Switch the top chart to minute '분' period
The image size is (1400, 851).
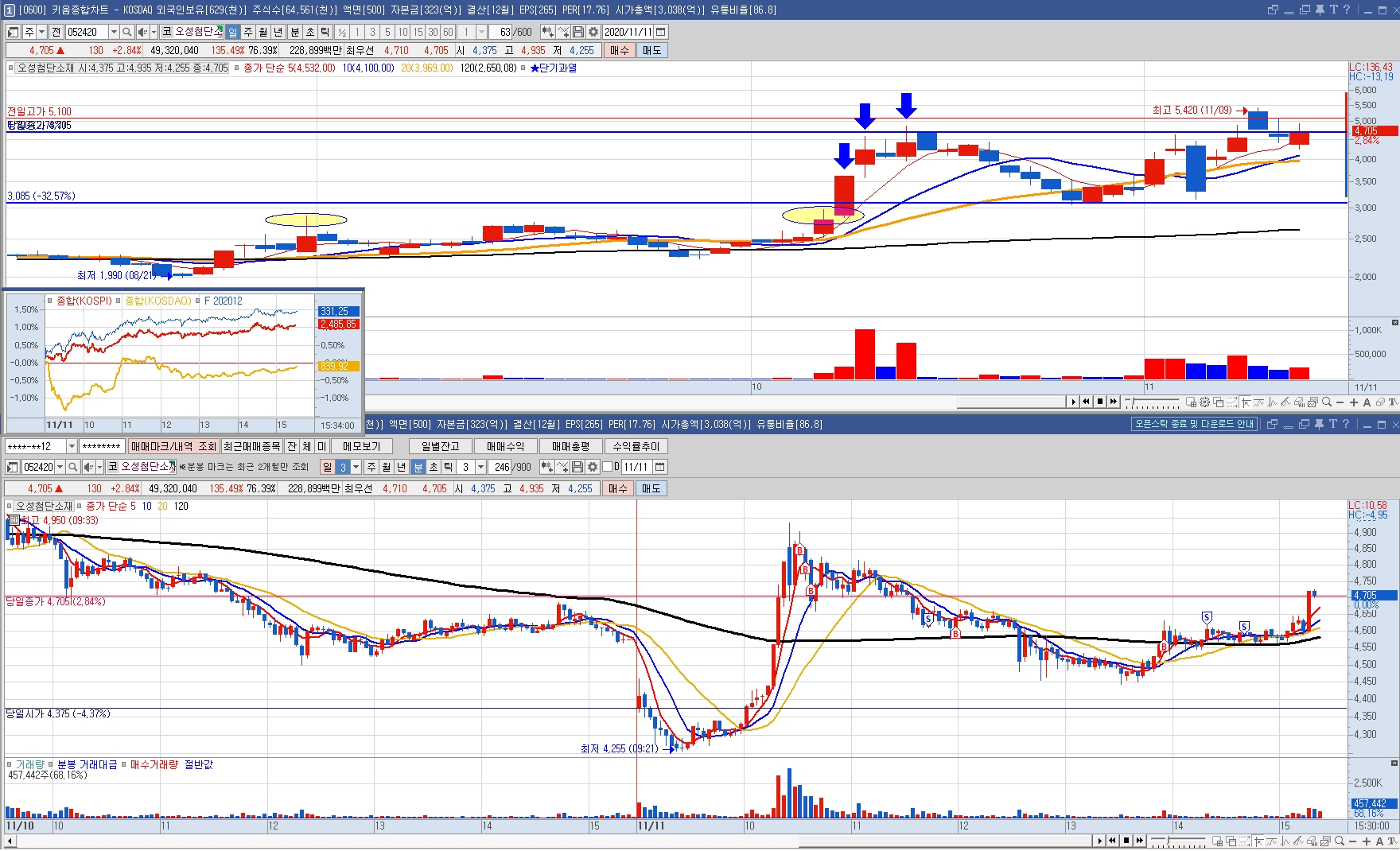(x=294, y=32)
